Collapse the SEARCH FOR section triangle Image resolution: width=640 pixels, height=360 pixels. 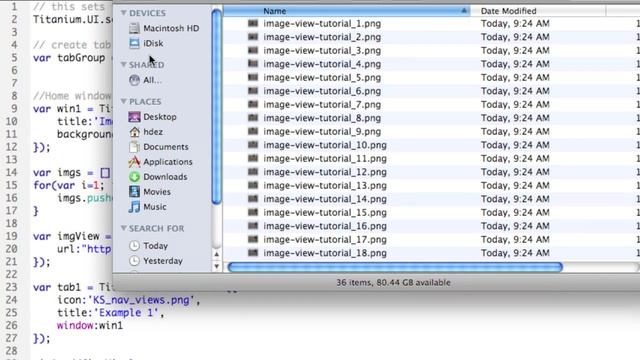tap(123, 228)
